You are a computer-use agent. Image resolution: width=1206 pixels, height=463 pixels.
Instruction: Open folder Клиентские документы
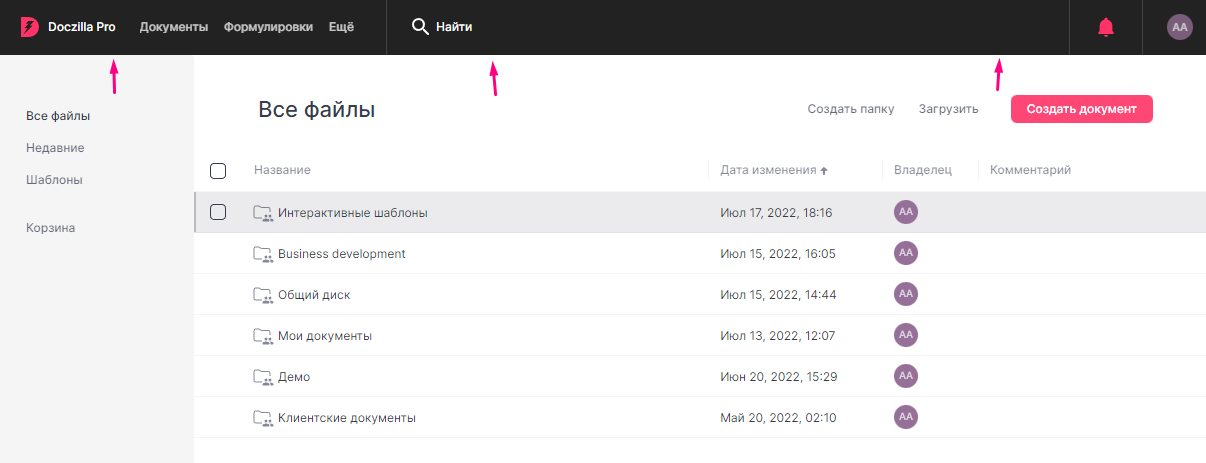347,418
